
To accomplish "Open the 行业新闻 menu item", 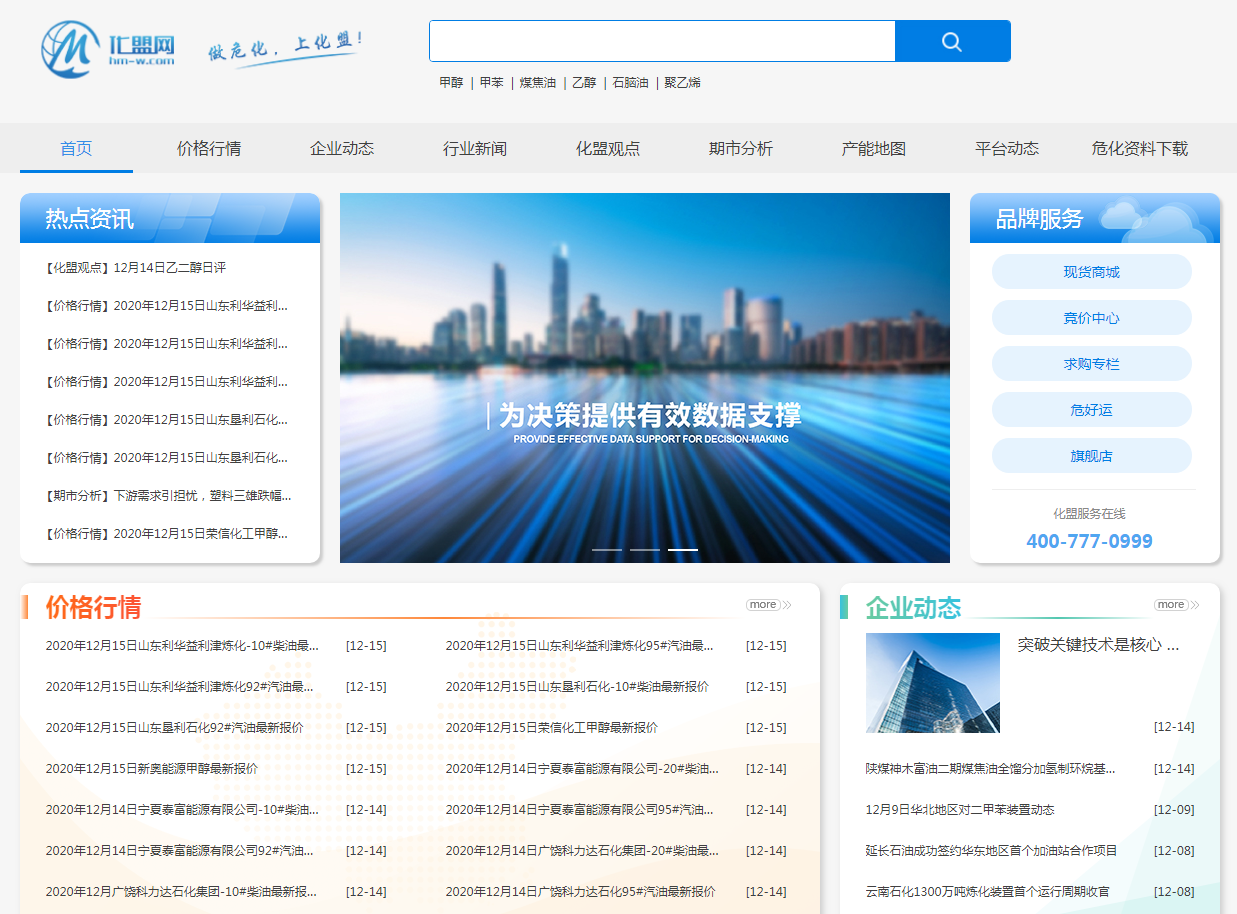I will (475, 148).
